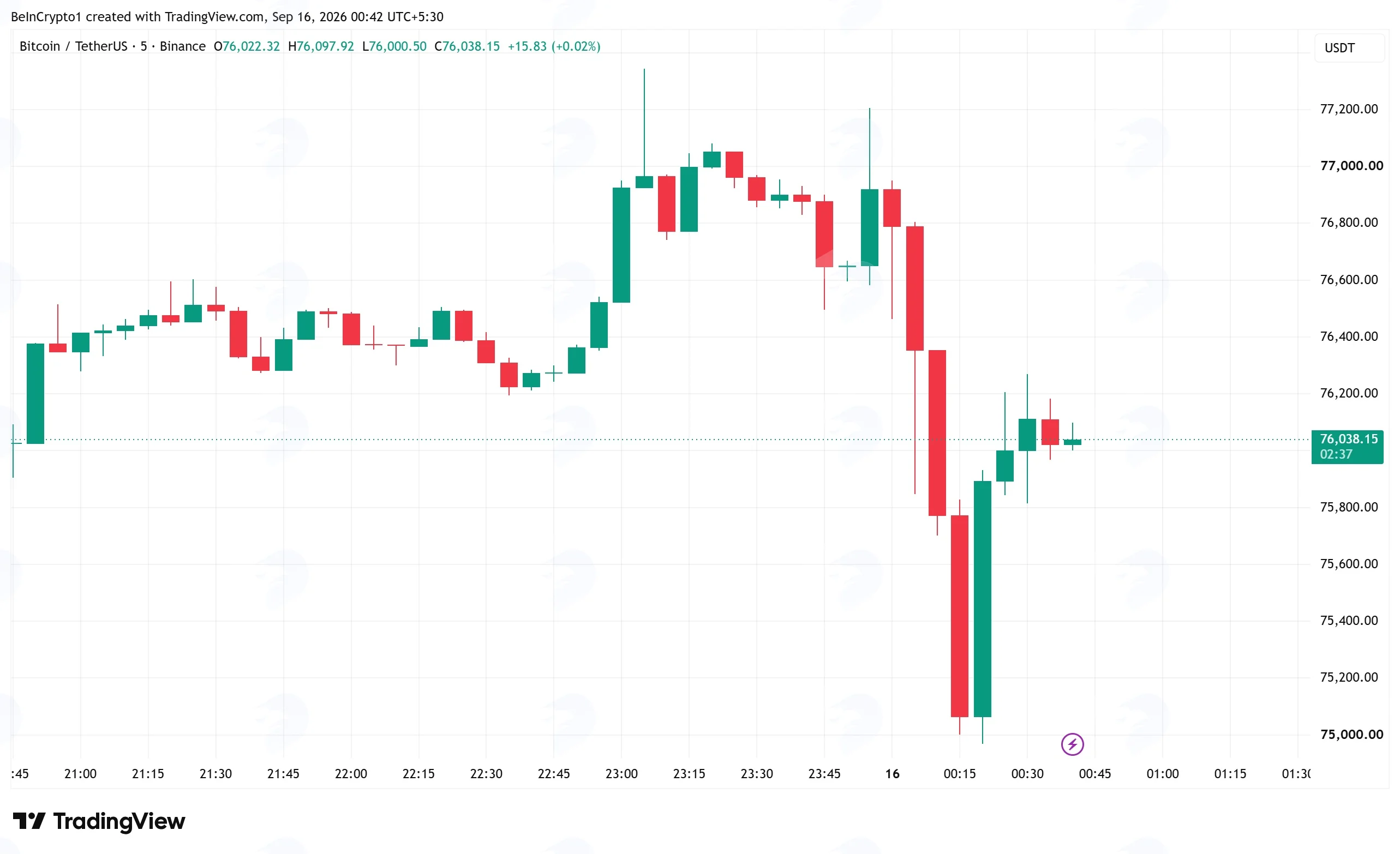Click the 16 date marker on time axis
This screenshot has width=1400, height=854.
[892, 773]
